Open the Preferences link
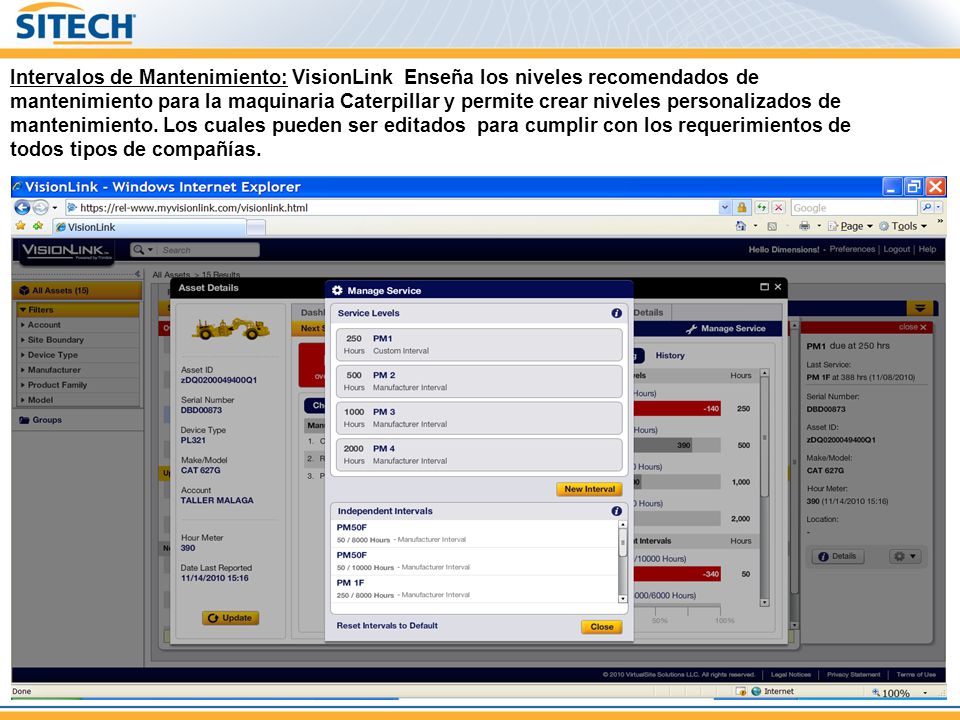The width and height of the screenshot is (960, 720). click(x=852, y=249)
